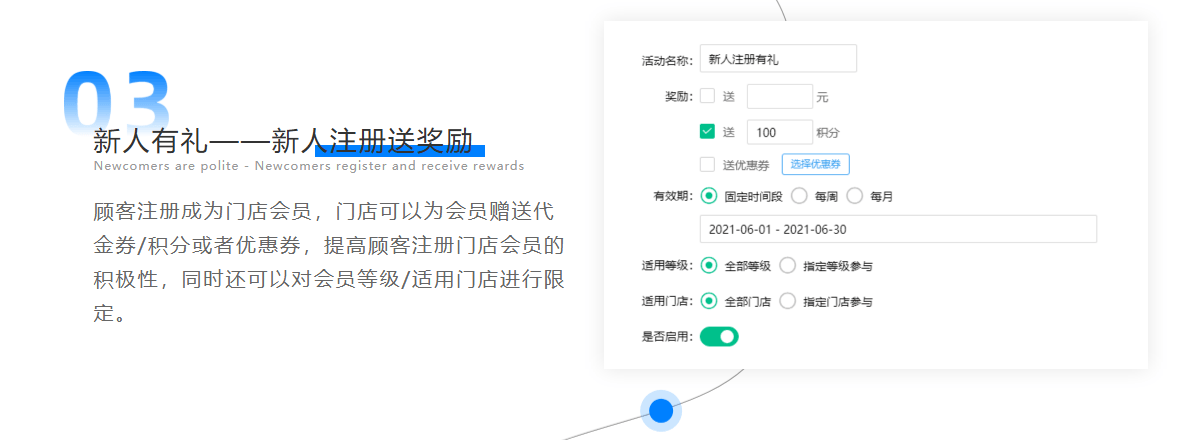1189x440 pixels.
Task: Choose the 每月 validity radio button
Action: [854, 196]
